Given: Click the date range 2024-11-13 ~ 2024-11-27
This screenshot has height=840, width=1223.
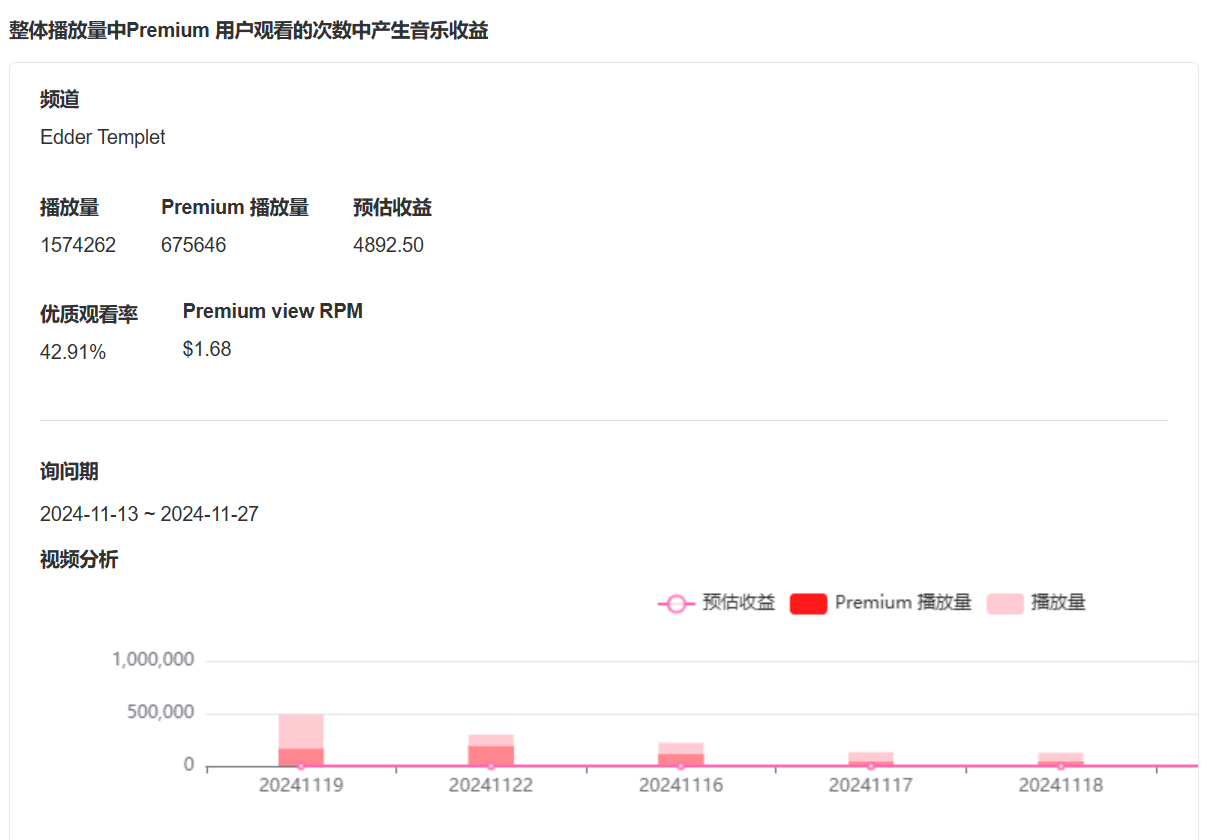Looking at the screenshot, I should point(149,515).
